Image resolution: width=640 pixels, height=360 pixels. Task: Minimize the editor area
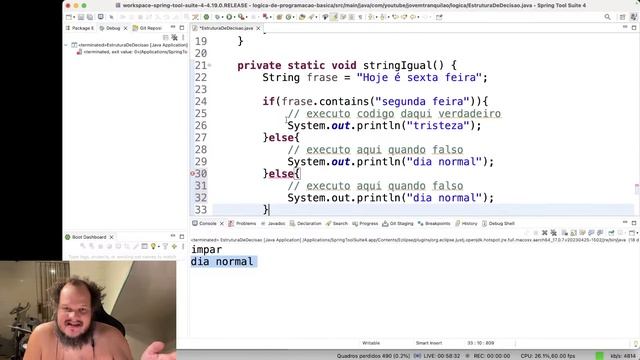(x=625, y=27)
